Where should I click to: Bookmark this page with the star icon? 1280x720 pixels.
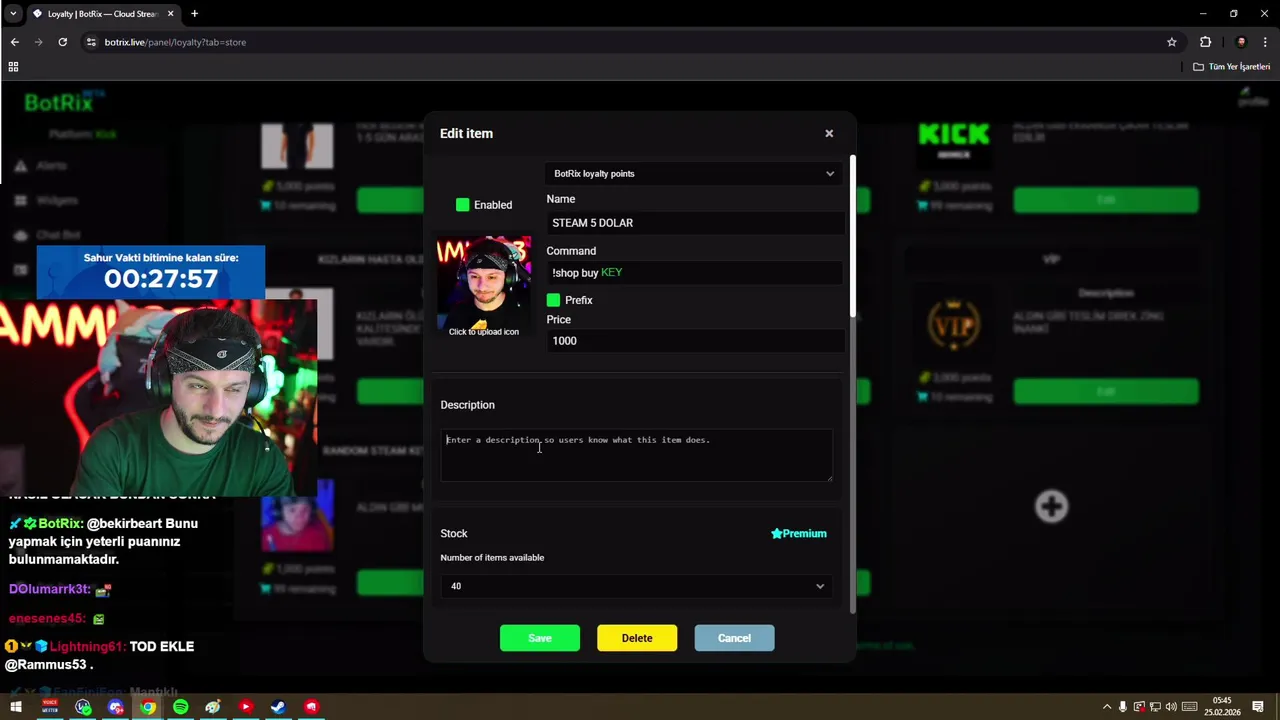1172,42
